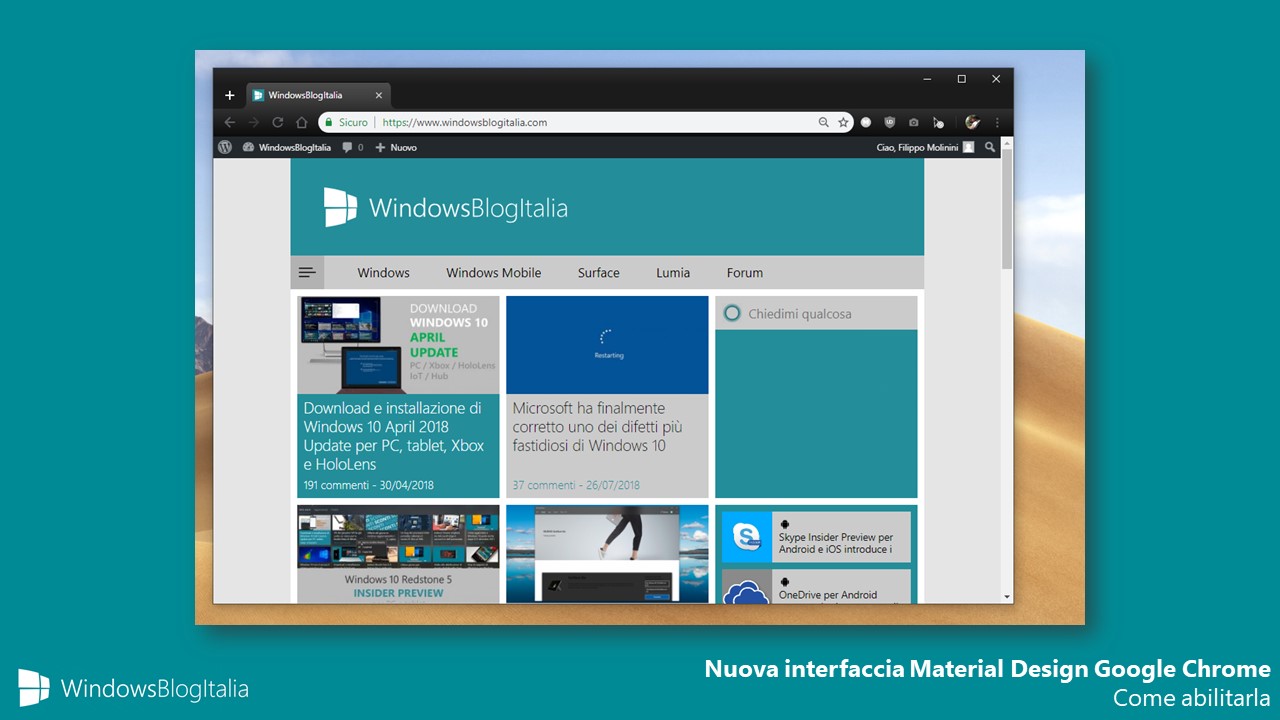Open the Windows 10 April Update thumbnail
This screenshot has width=1280, height=720.
coord(398,345)
